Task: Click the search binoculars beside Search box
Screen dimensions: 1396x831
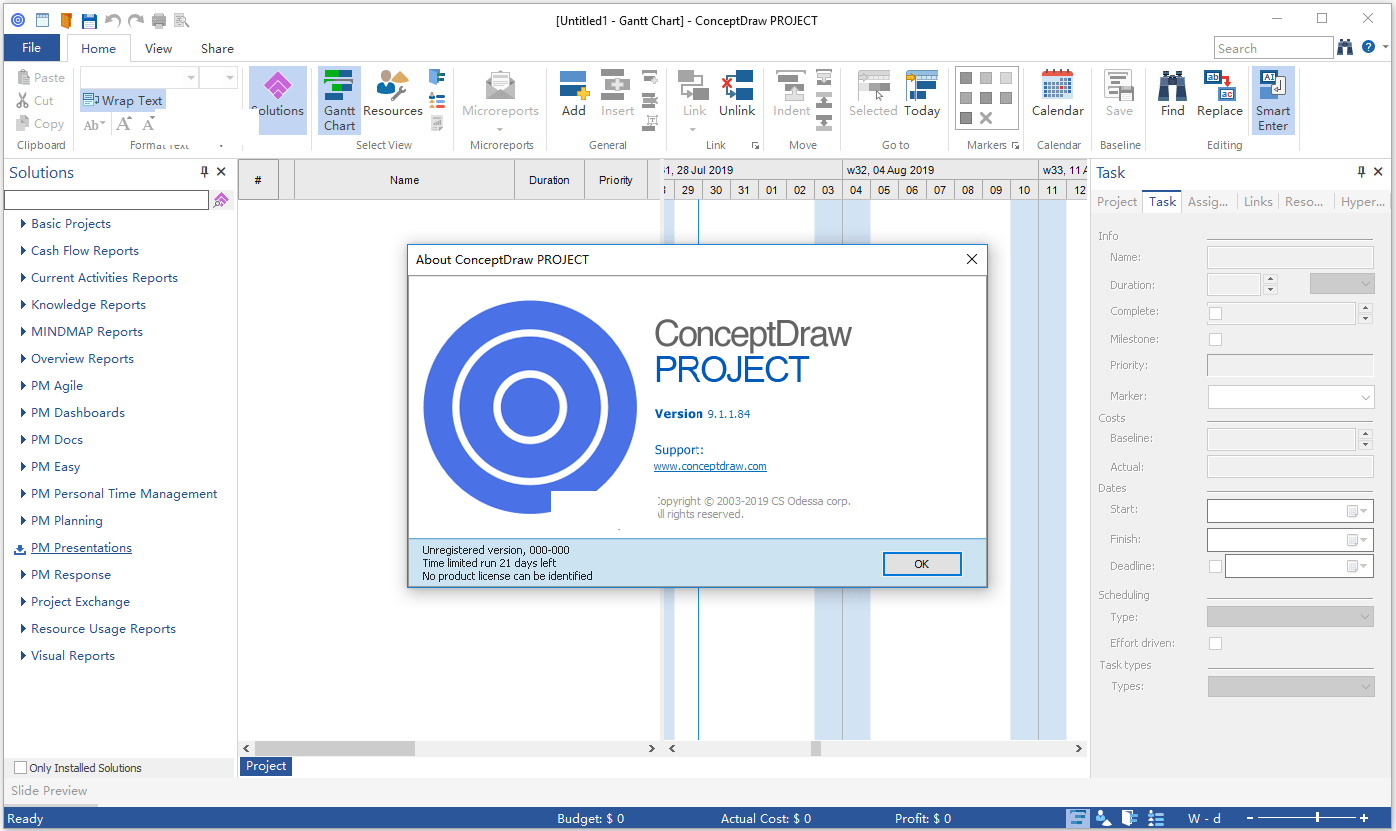Action: click(x=1346, y=47)
